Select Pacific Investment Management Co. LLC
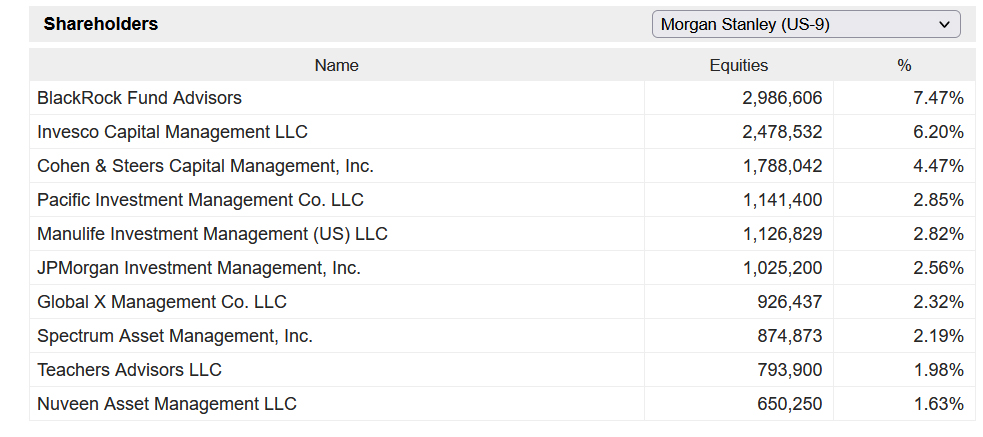 click(200, 200)
